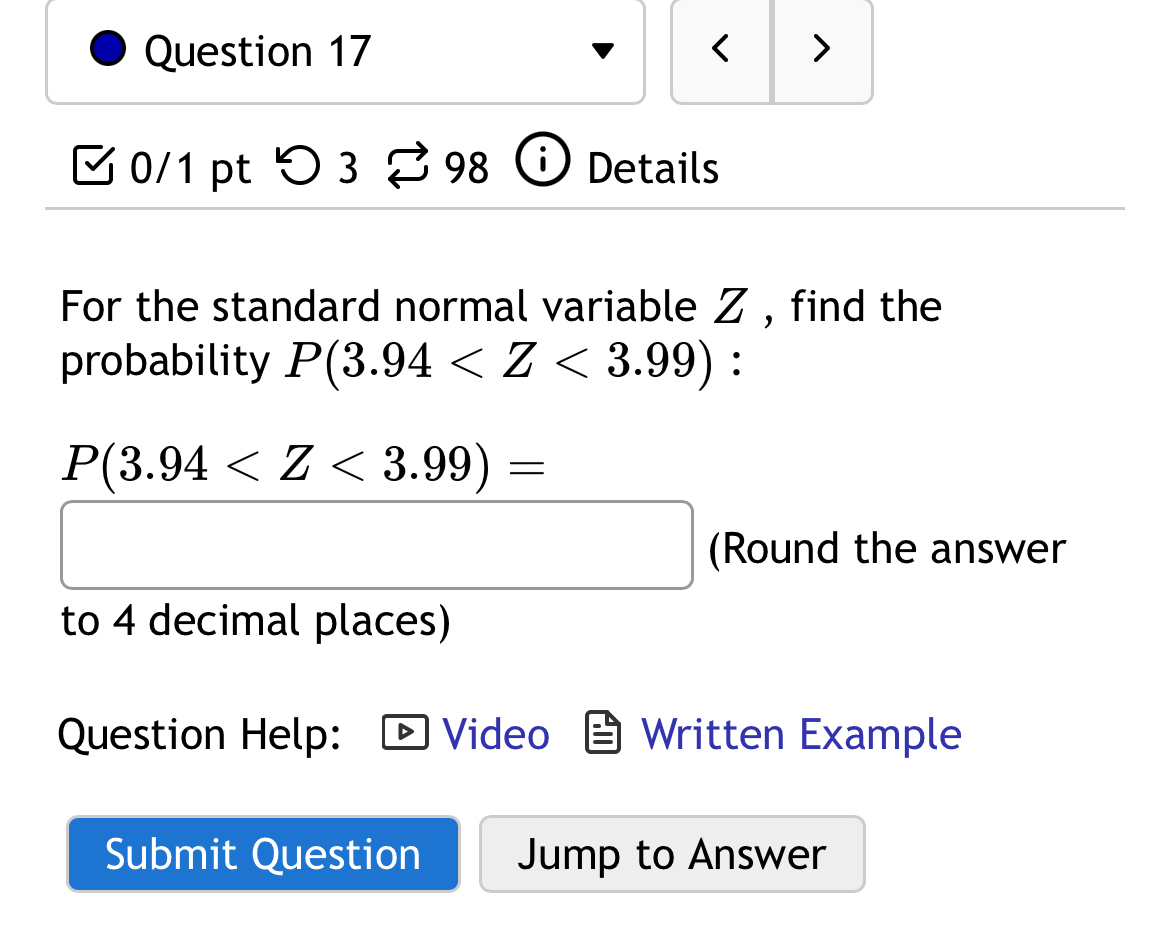Click the score checkbox icon next to 0/1 pt
The height and width of the screenshot is (929, 1170).
tap(91, 167)
